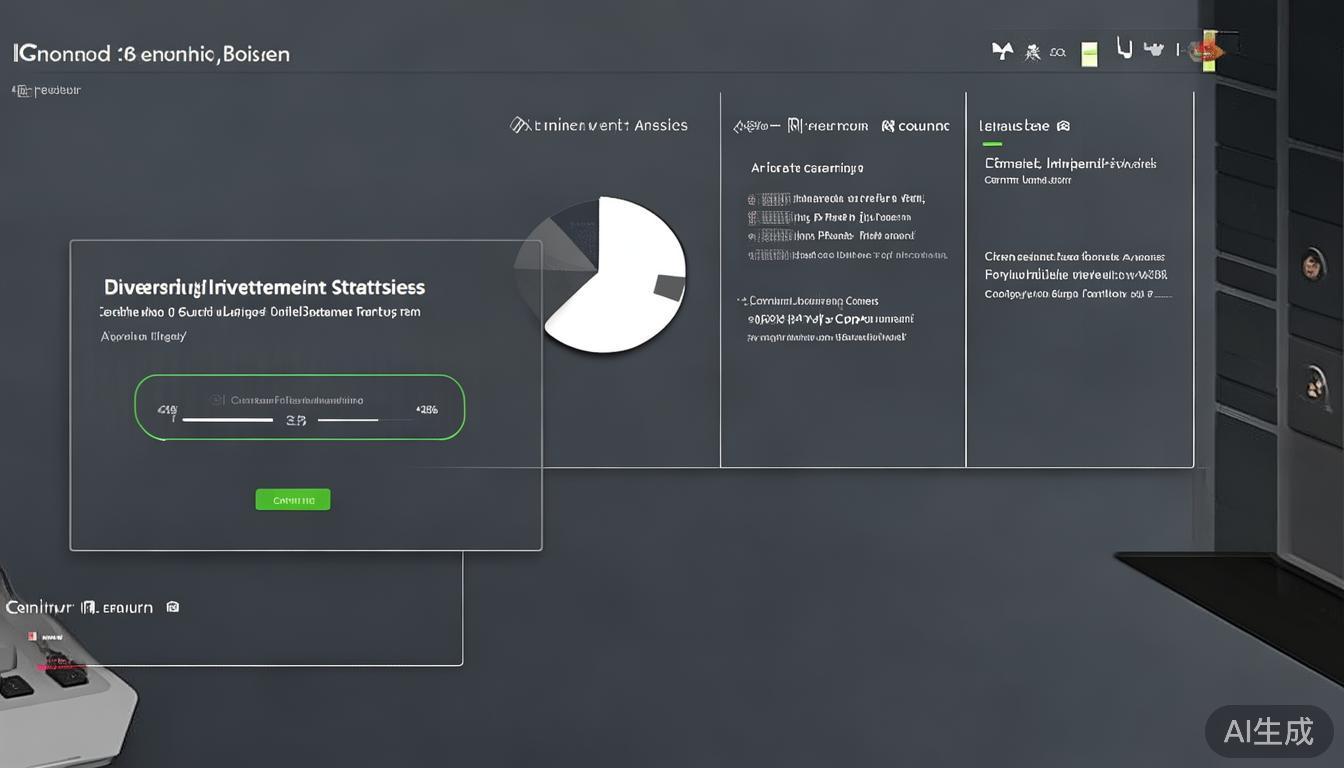Click the app title text at top left
This screenshot has width=1344, height=768.
click(x=151, y=54)
